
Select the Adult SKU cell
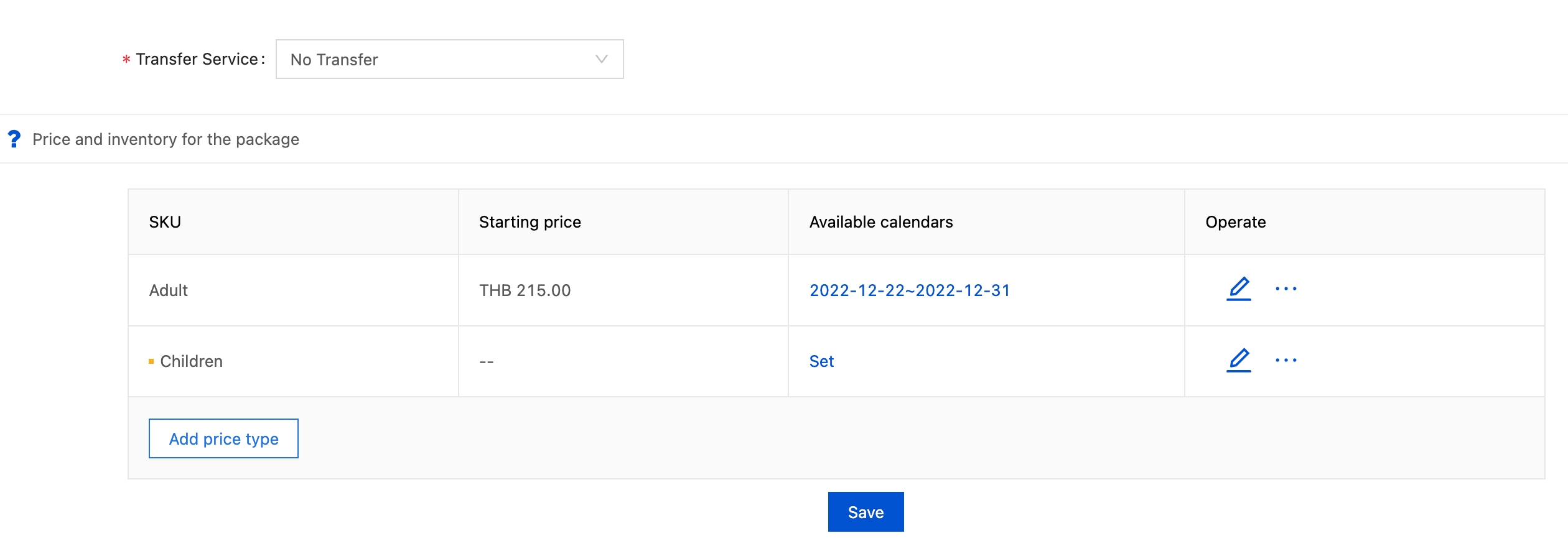tap(169, 290)
